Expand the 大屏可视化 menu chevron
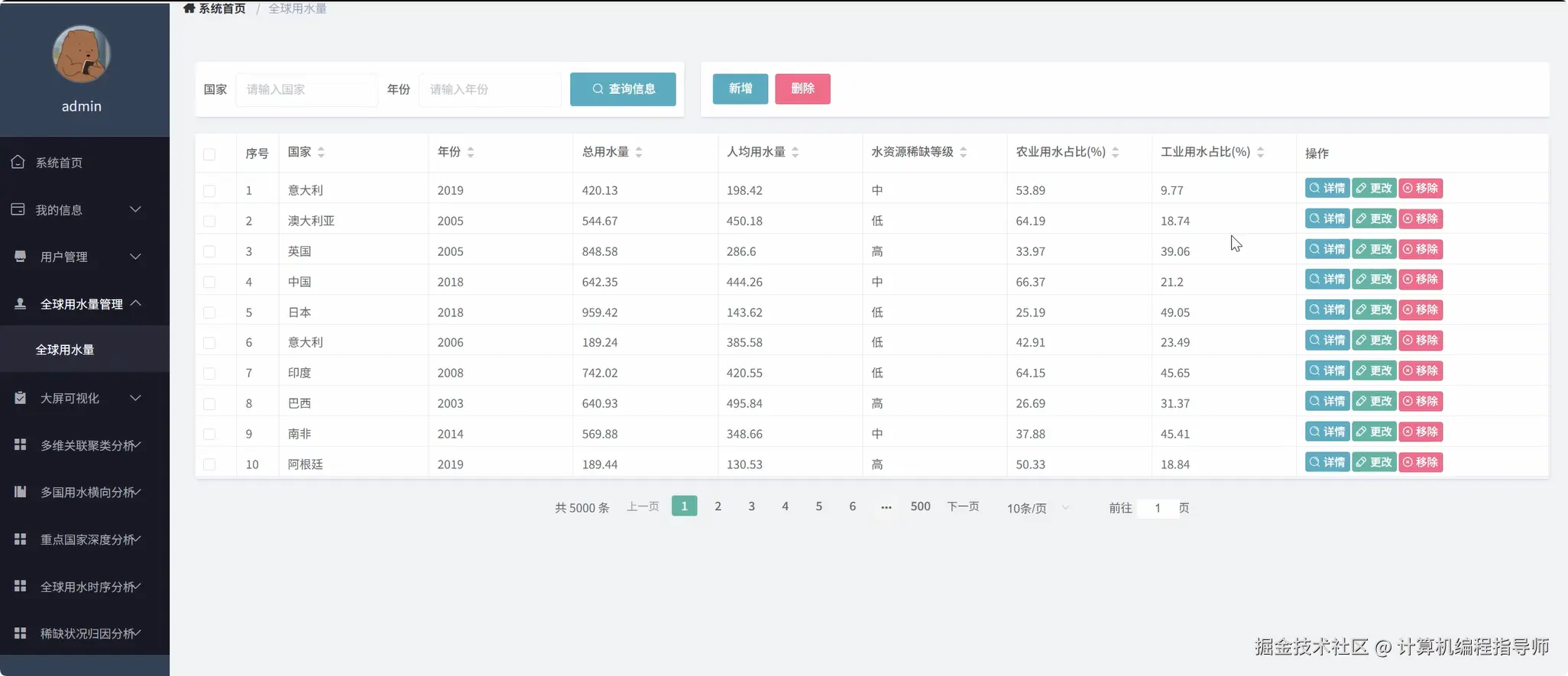Image resolution: width=1568 pixels, height=676 pixels. 135,398
